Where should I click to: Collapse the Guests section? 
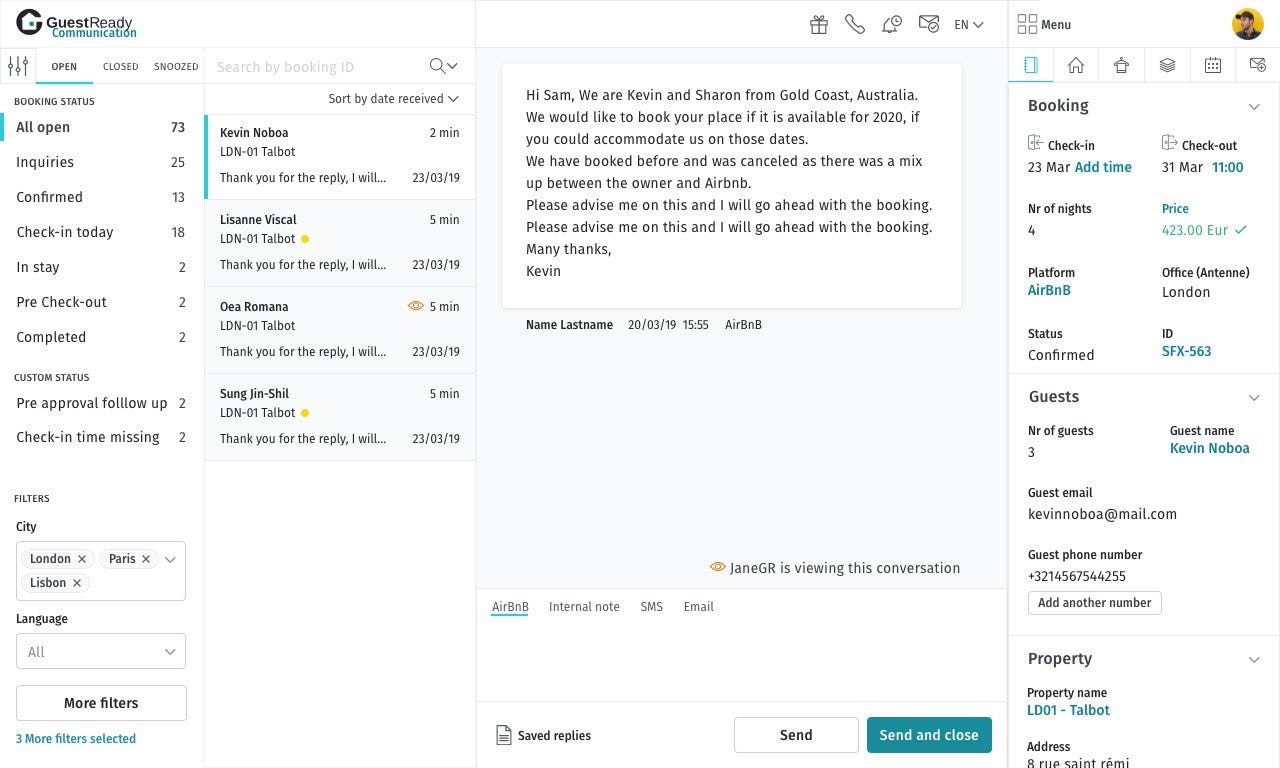1254,397
